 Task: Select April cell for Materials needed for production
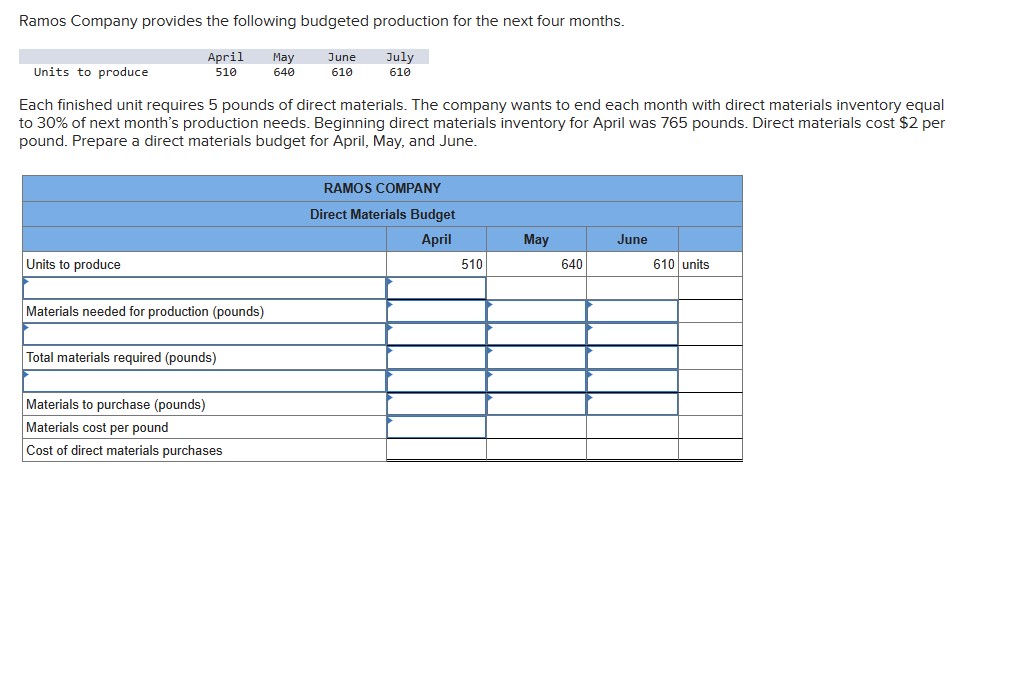(x=437, y=311)
